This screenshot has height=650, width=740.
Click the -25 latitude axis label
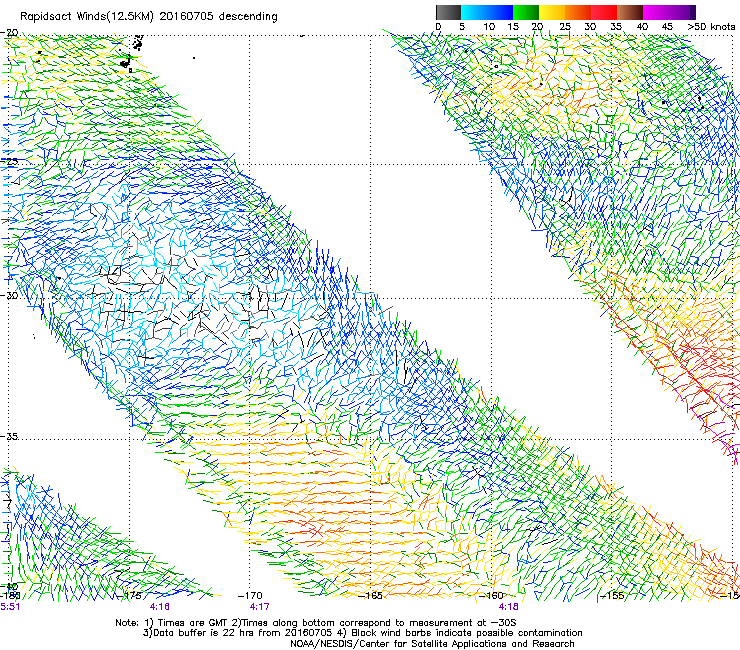point(10,161)
